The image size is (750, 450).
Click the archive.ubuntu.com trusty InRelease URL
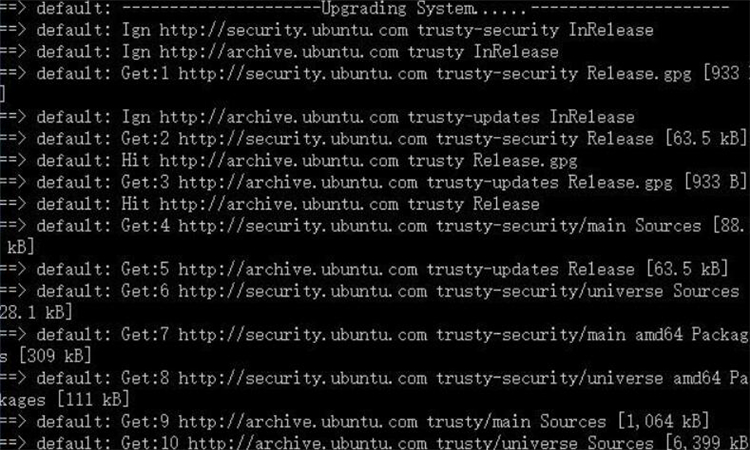point(279,52)
